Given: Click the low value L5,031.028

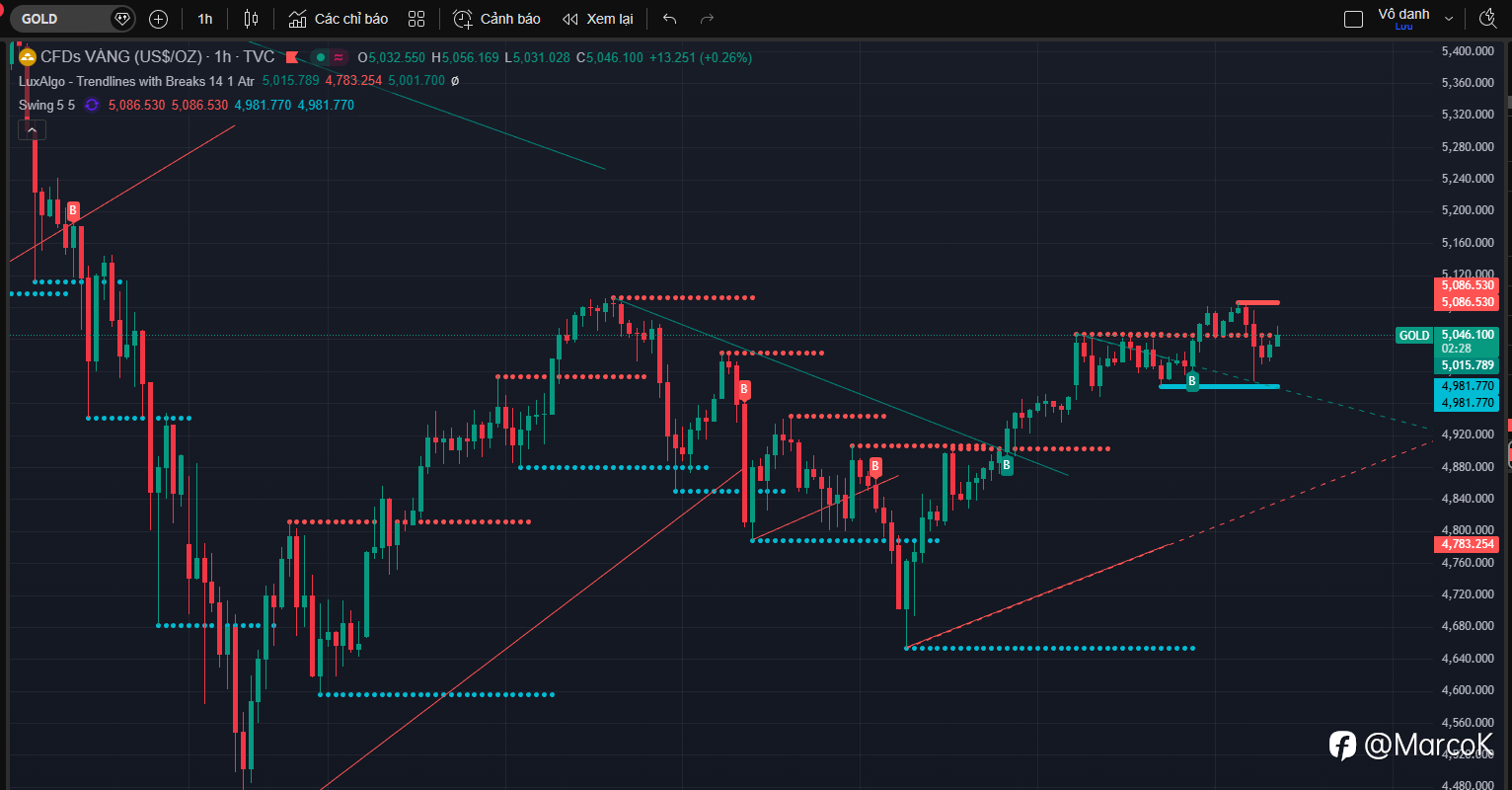Looking at the screenshot, I should pyautogui.click(x=537, y=57).
